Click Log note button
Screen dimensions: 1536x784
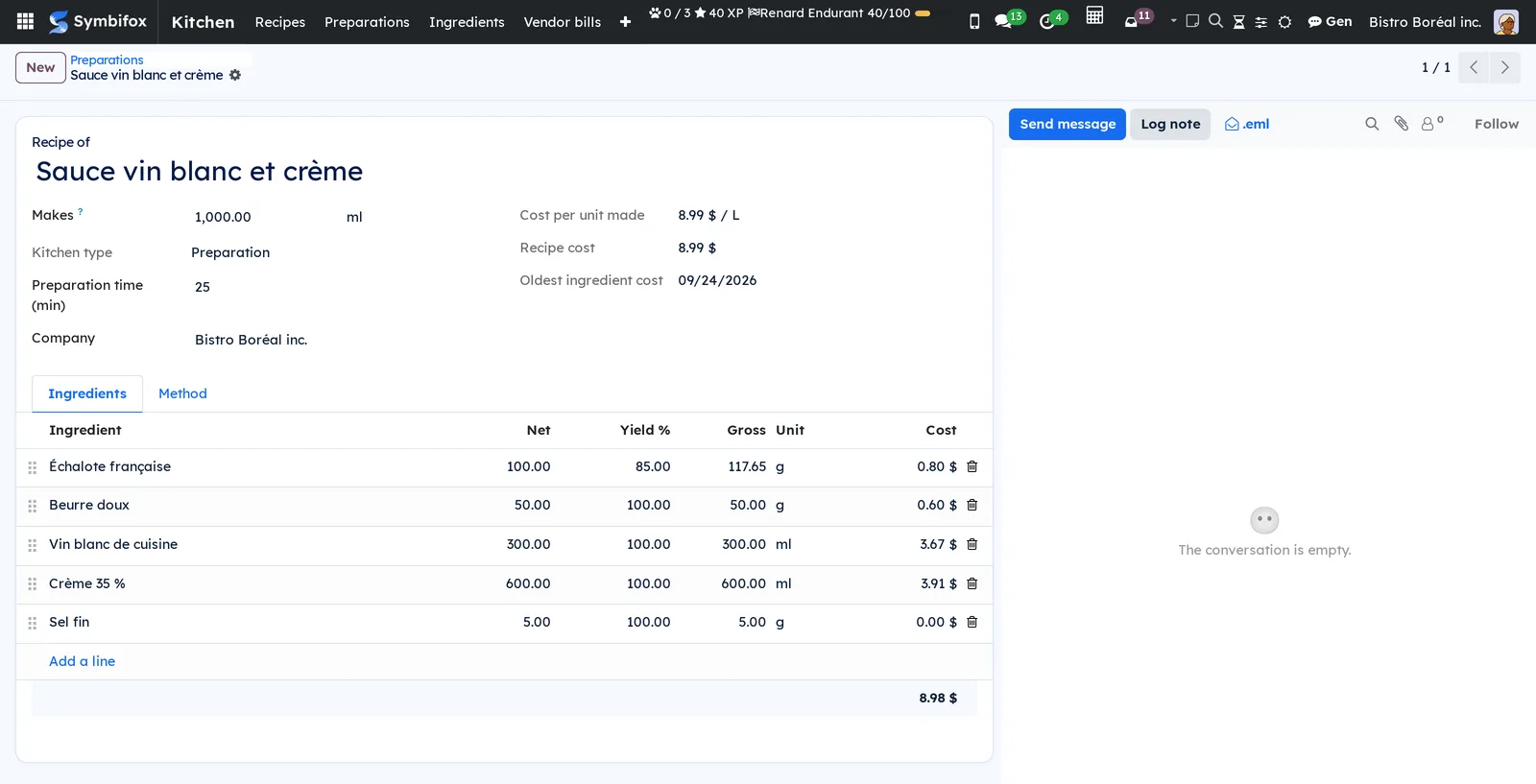(1170, 124)
